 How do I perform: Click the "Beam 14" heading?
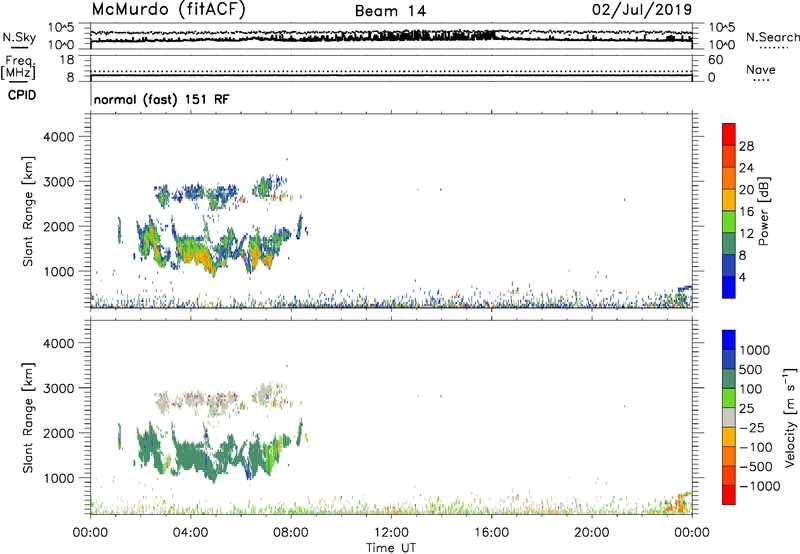pos(390,11)
